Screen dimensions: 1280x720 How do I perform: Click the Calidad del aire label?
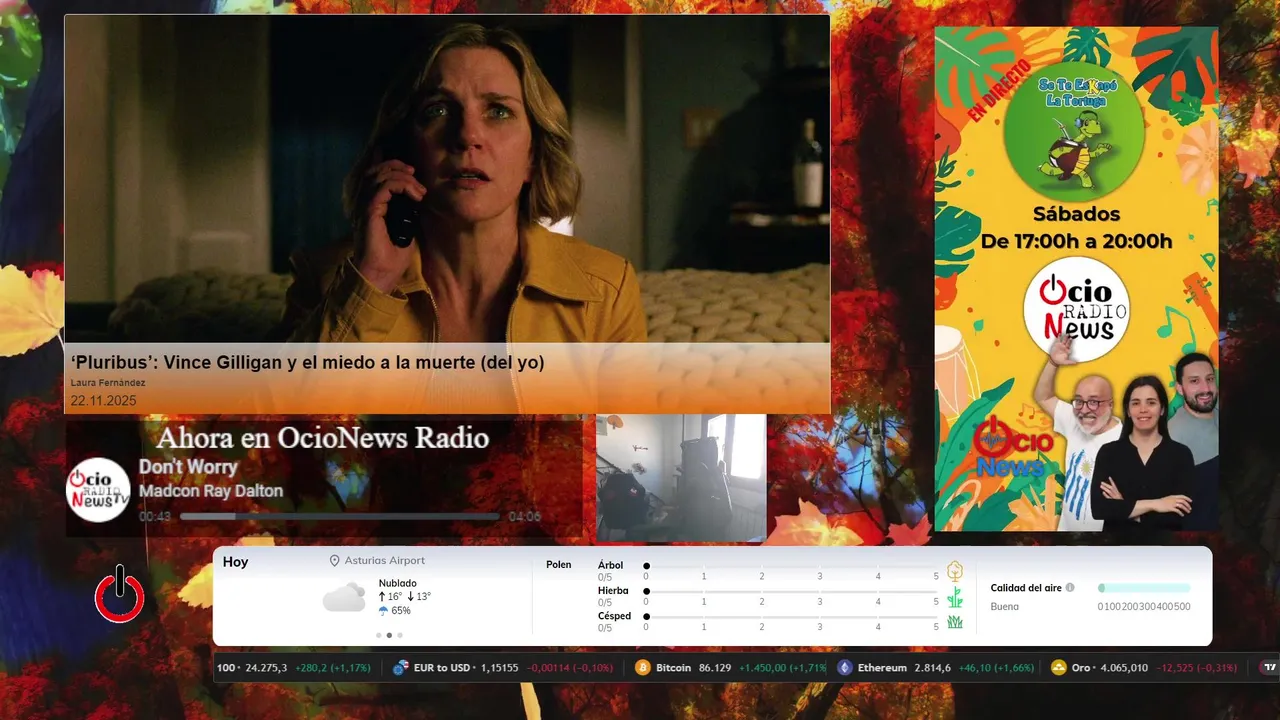point(1026,588)
